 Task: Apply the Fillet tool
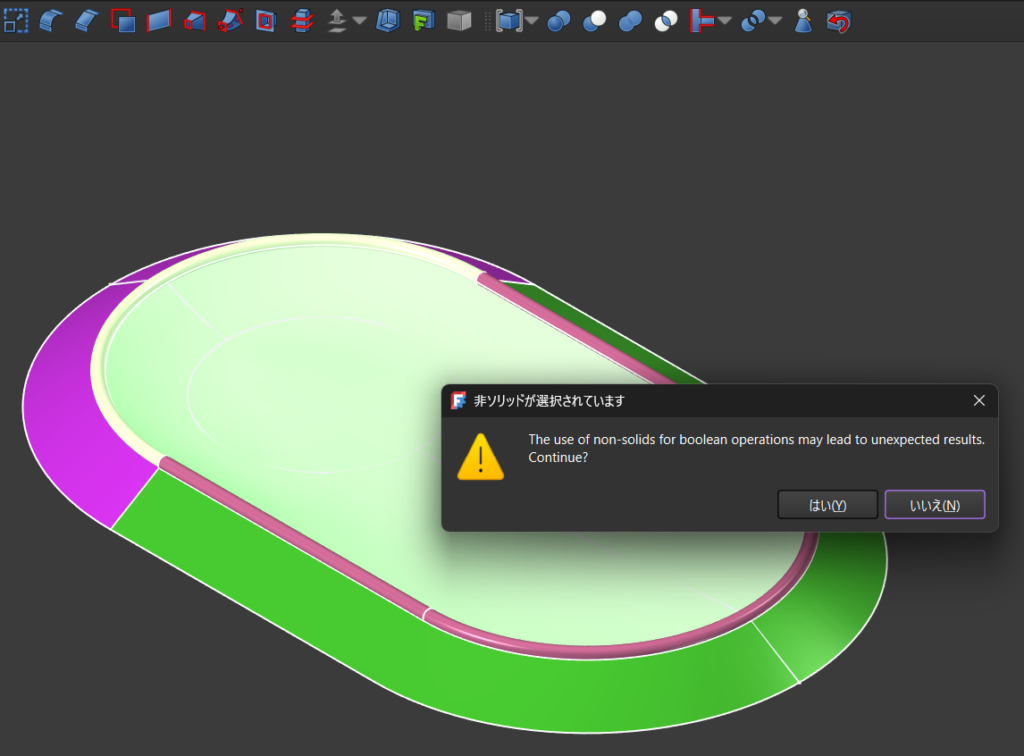point(51,20)
